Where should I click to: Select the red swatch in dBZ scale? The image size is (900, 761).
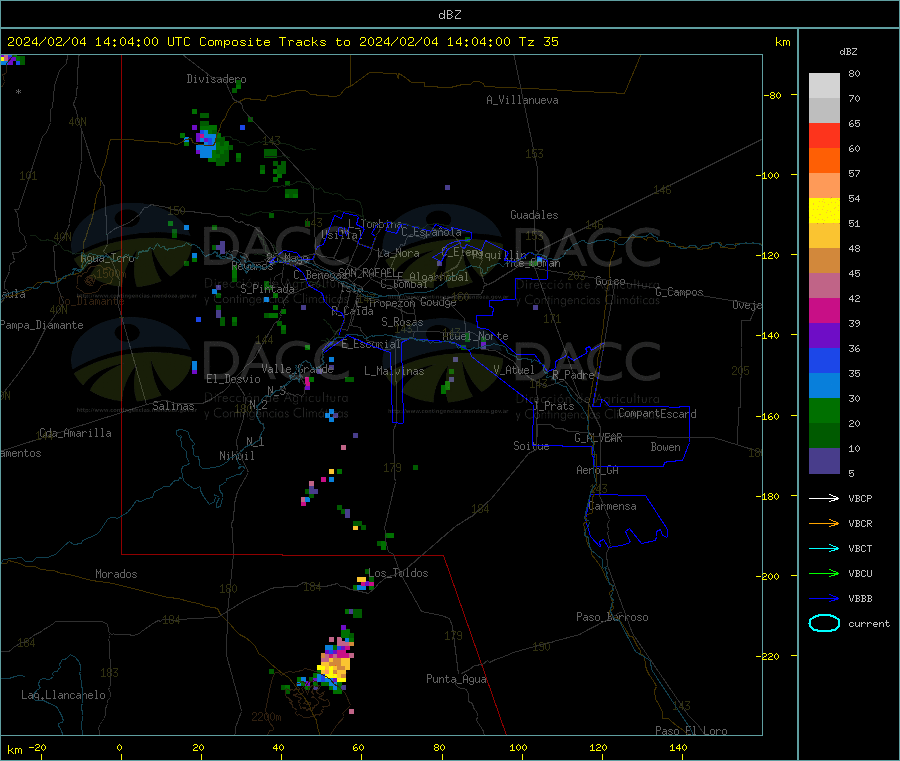[x=824, y=135]
